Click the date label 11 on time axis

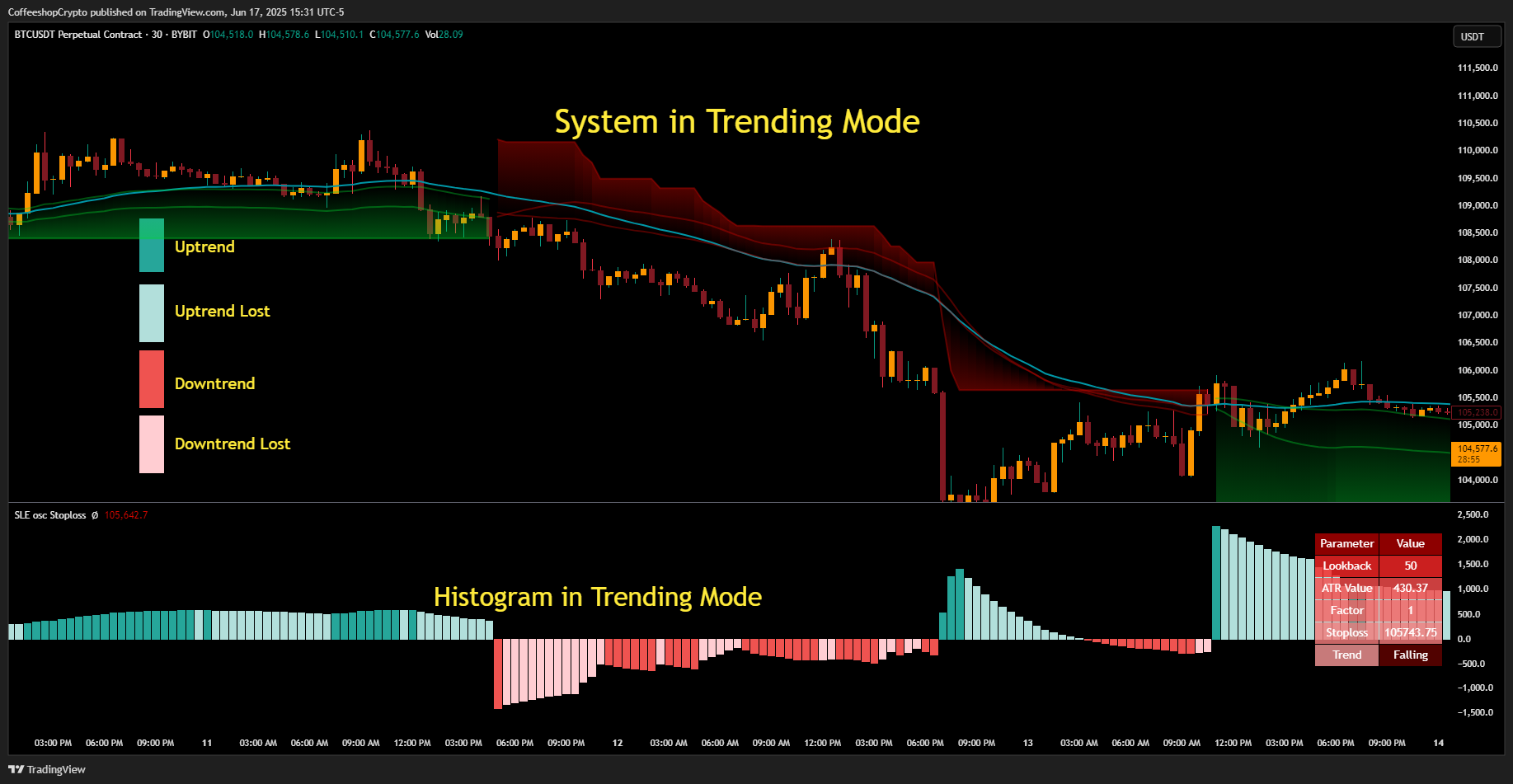pyautogui.click(x=207, y=744)
